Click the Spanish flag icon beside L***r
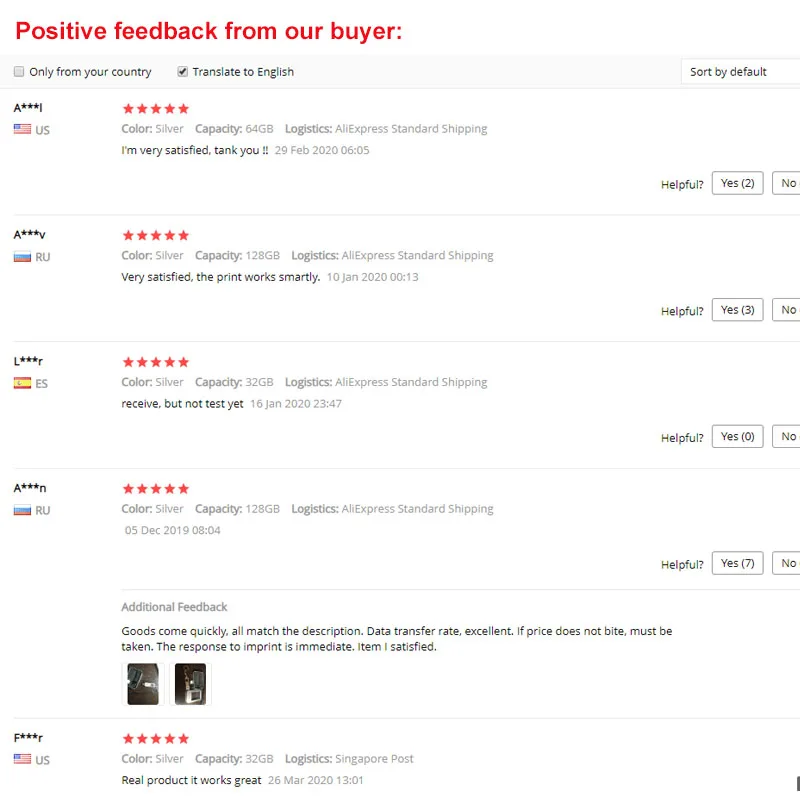 [x=22, y=383]
